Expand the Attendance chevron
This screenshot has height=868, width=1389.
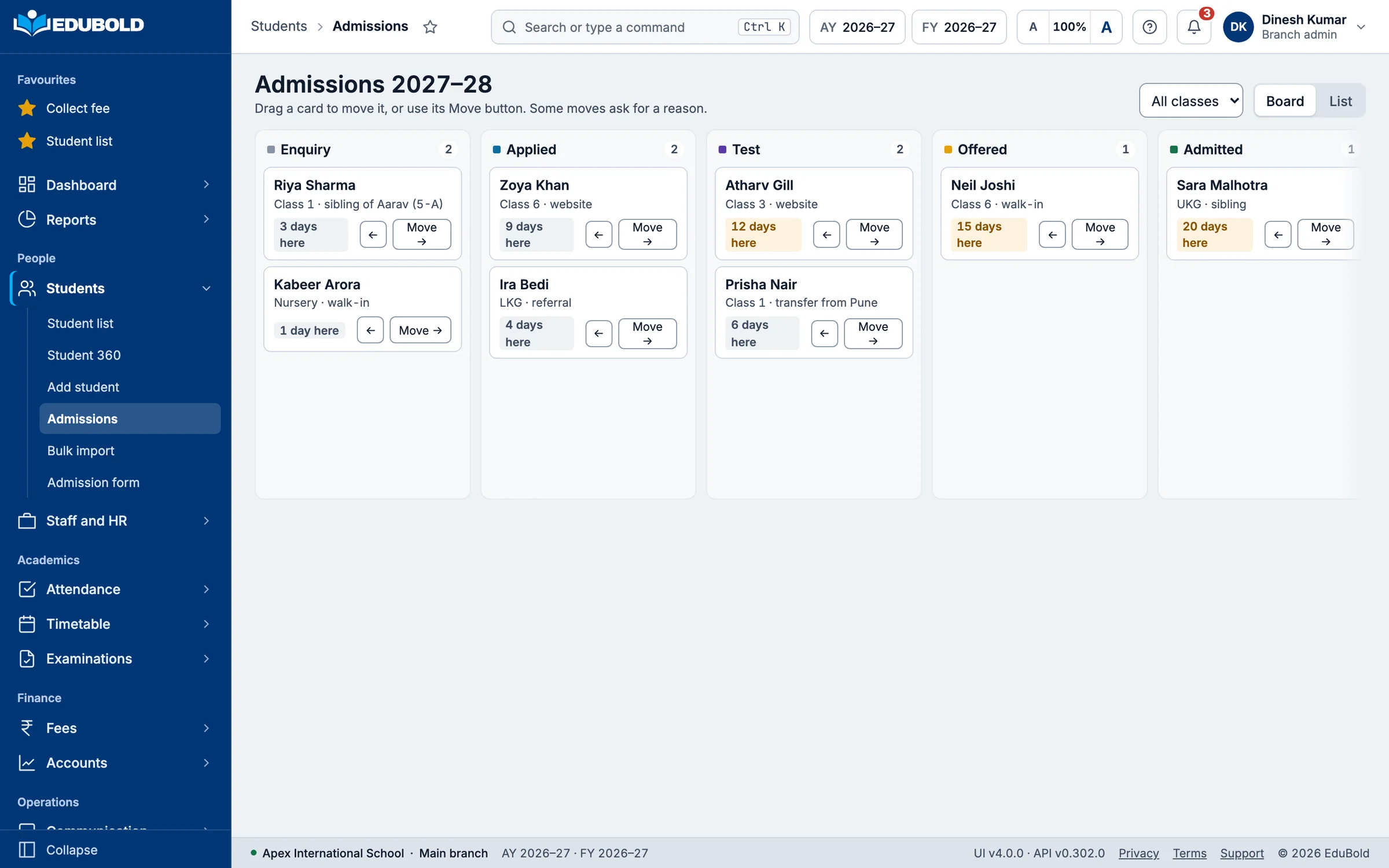206,589
